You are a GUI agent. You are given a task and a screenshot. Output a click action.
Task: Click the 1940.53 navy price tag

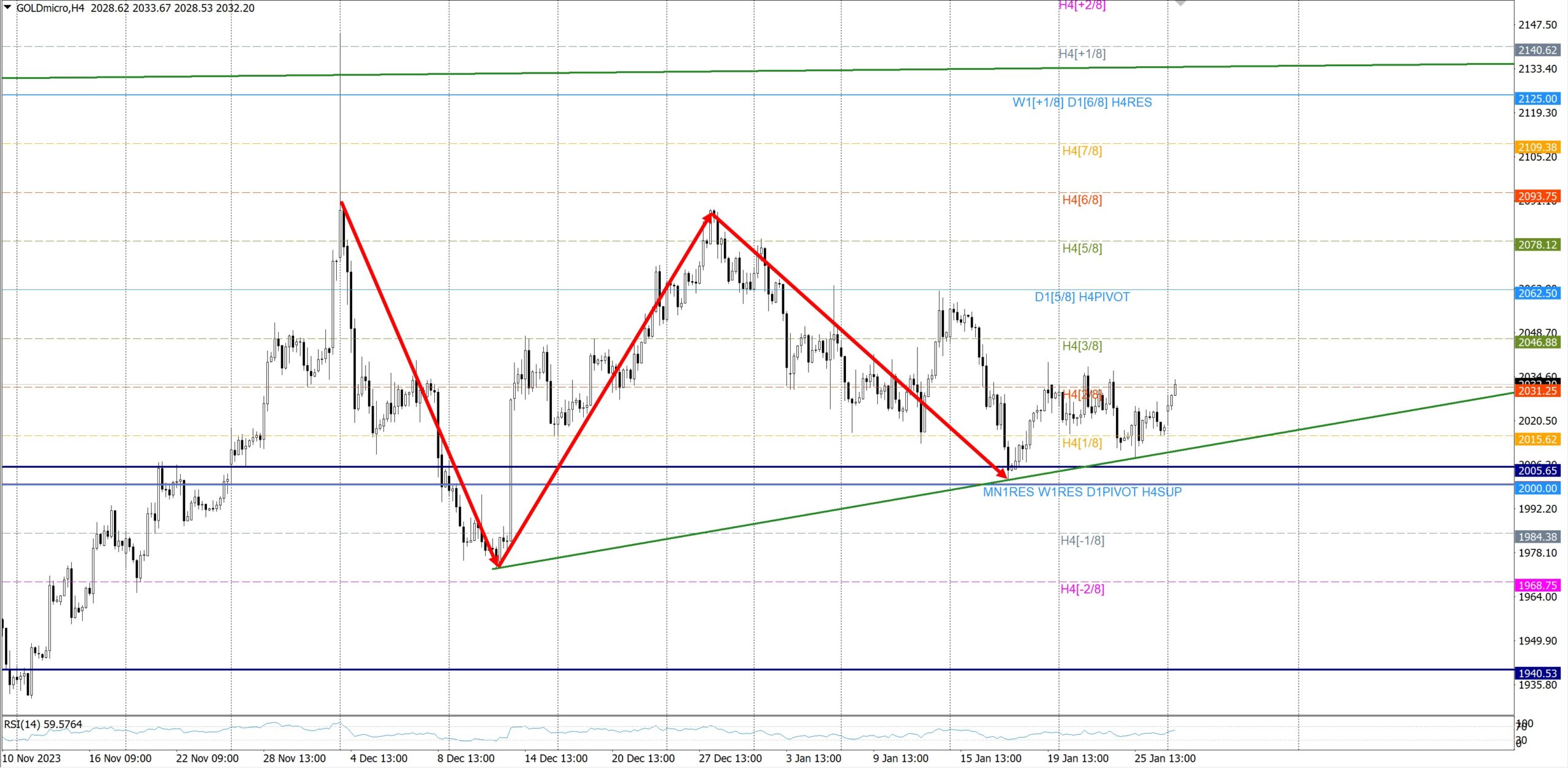(1537, 674)
